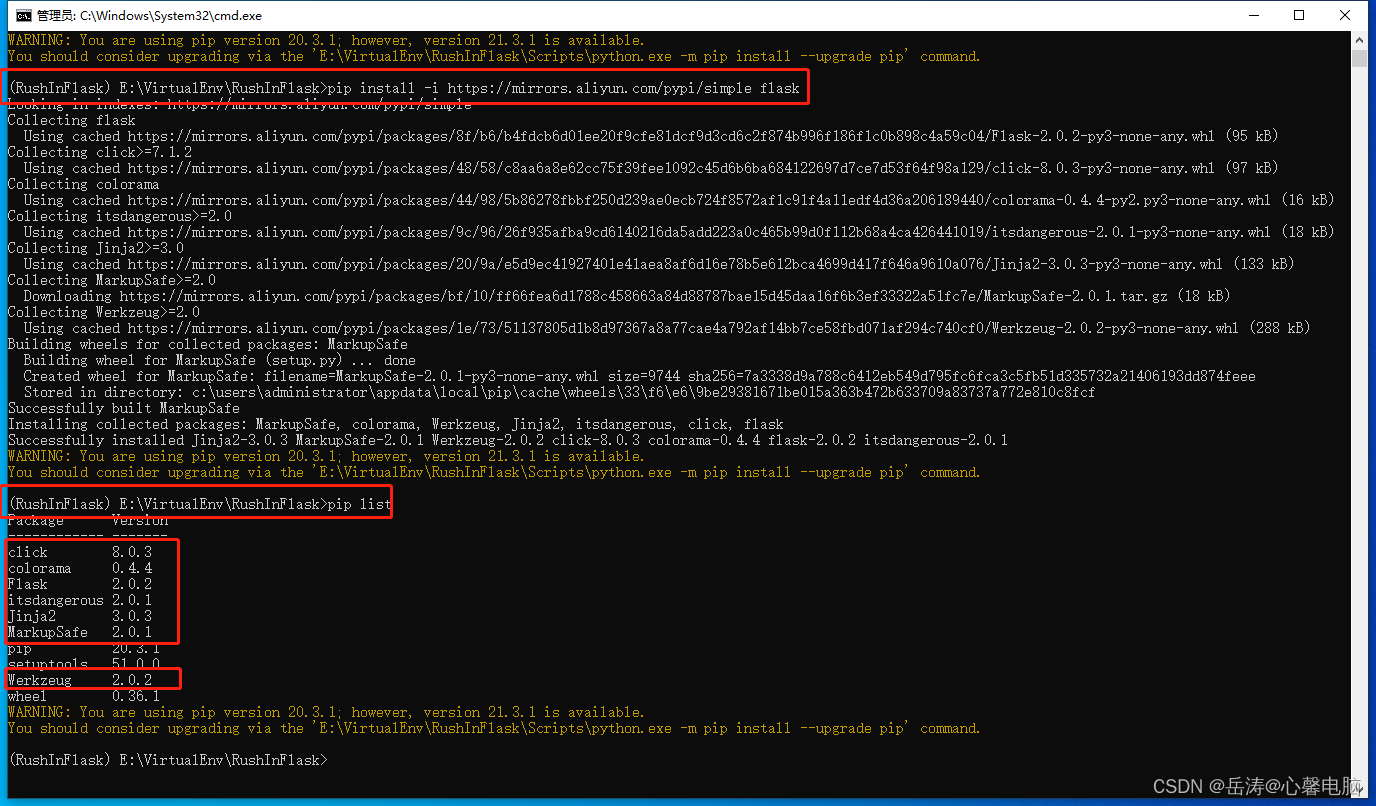Click the cmd.exe icon in title bar

coord(22,15)
